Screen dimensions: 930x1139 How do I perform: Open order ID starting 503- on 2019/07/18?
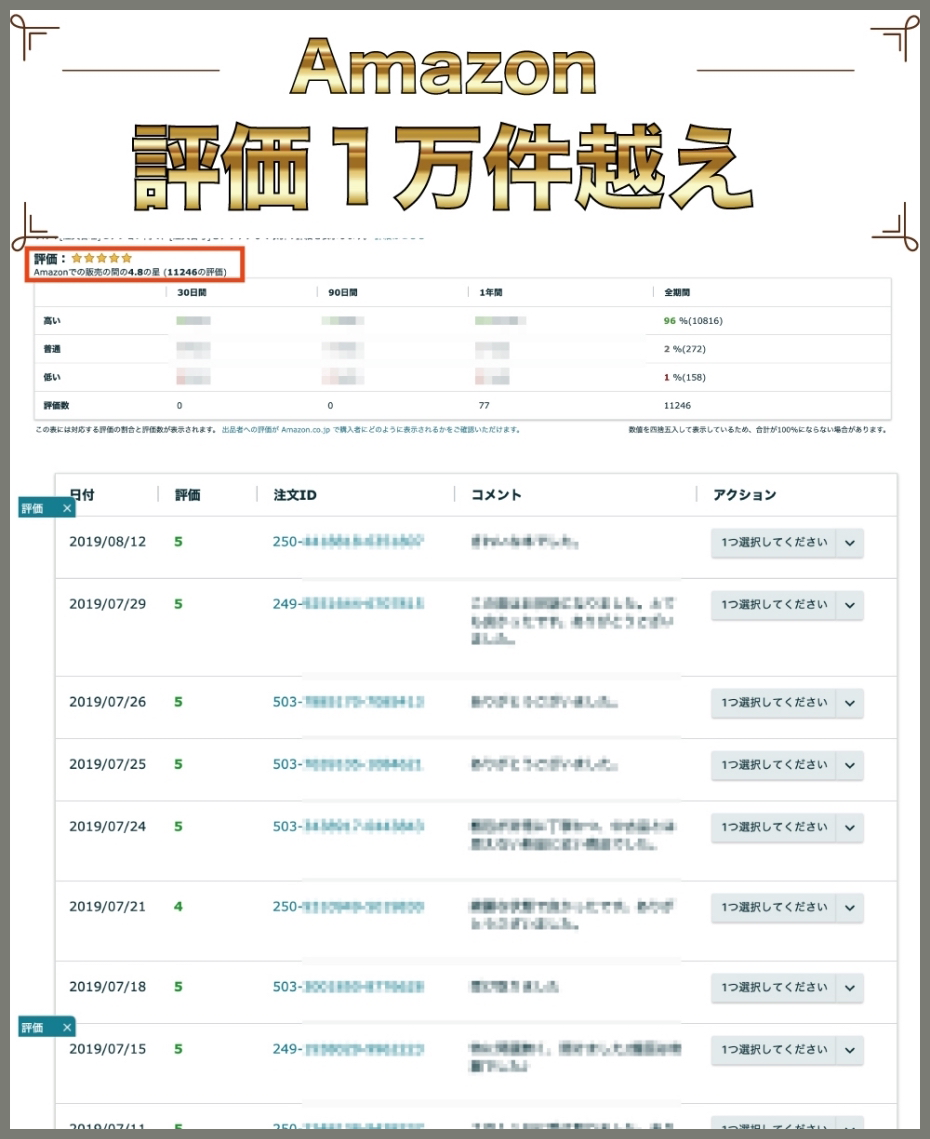coord(348,986)
